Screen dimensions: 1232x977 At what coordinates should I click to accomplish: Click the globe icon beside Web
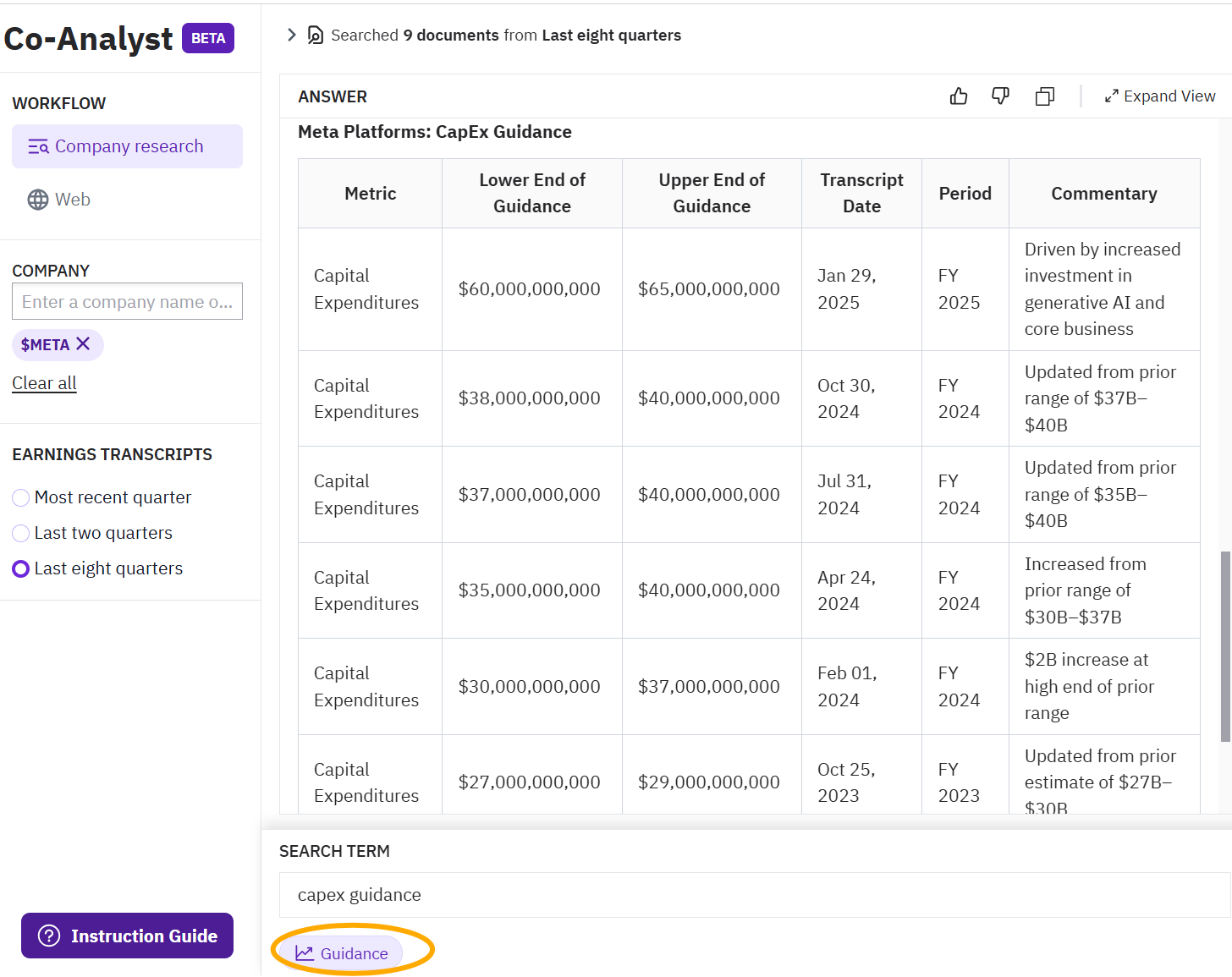[x=38, y=200]
